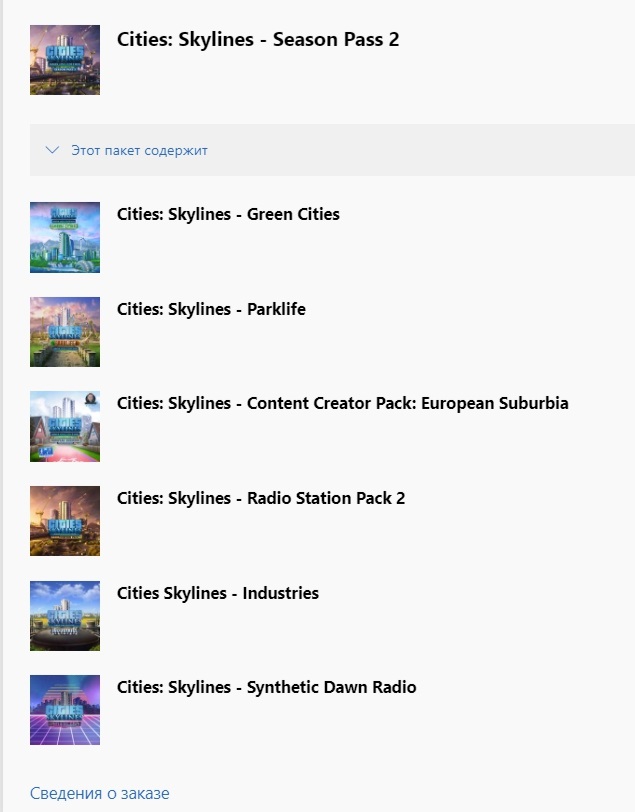Select the Synthetic Dawn Radio title text
The image size is (635, 812).
(x=266, y=687)
